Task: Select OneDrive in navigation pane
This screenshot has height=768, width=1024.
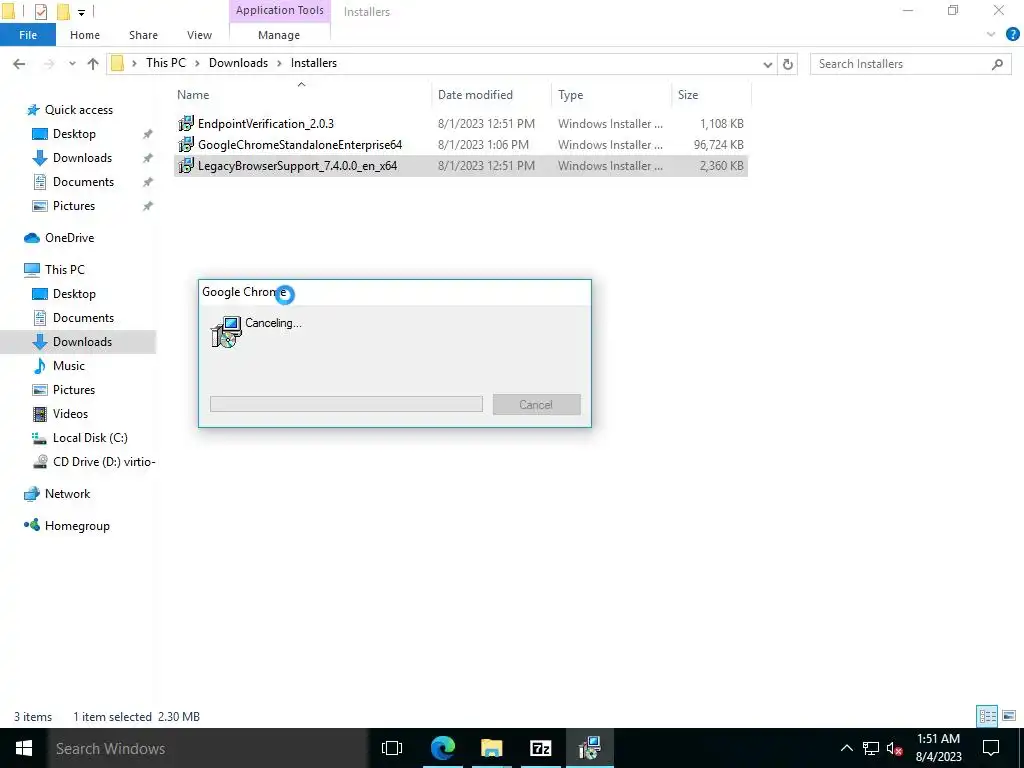Action: (x=69, y=238)
